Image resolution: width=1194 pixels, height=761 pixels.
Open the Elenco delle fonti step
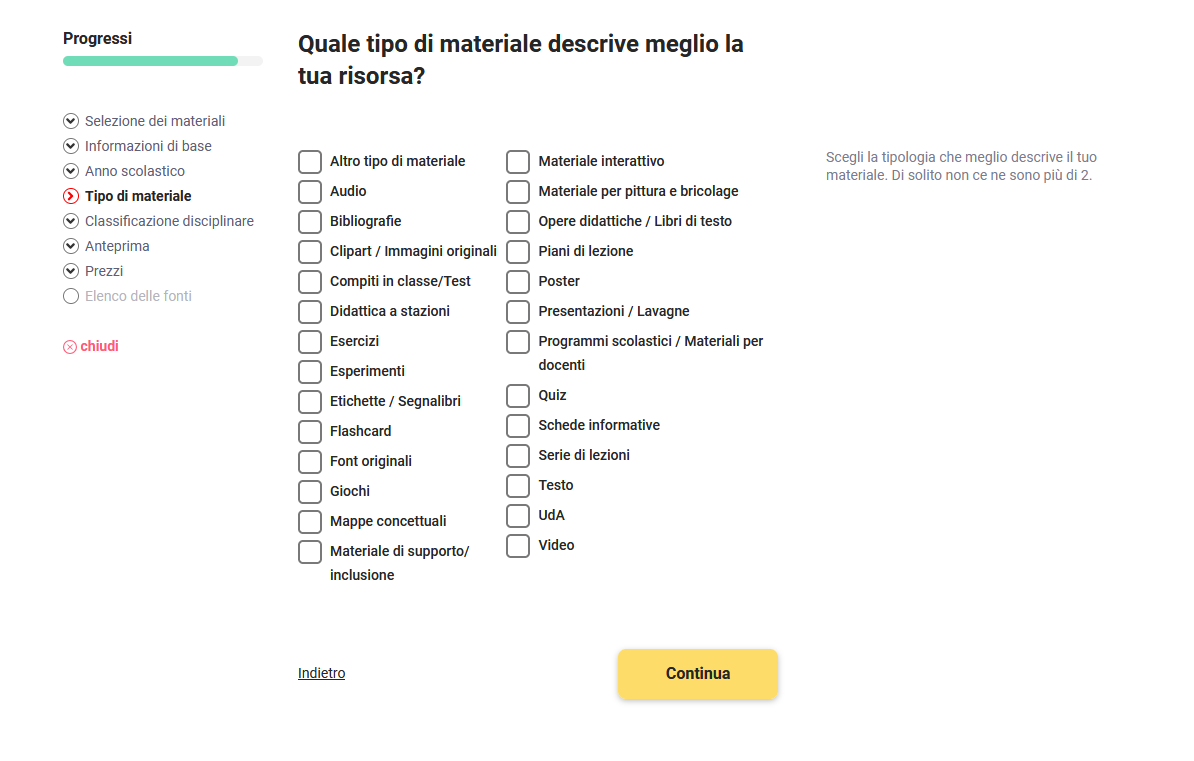pos(138,296)
